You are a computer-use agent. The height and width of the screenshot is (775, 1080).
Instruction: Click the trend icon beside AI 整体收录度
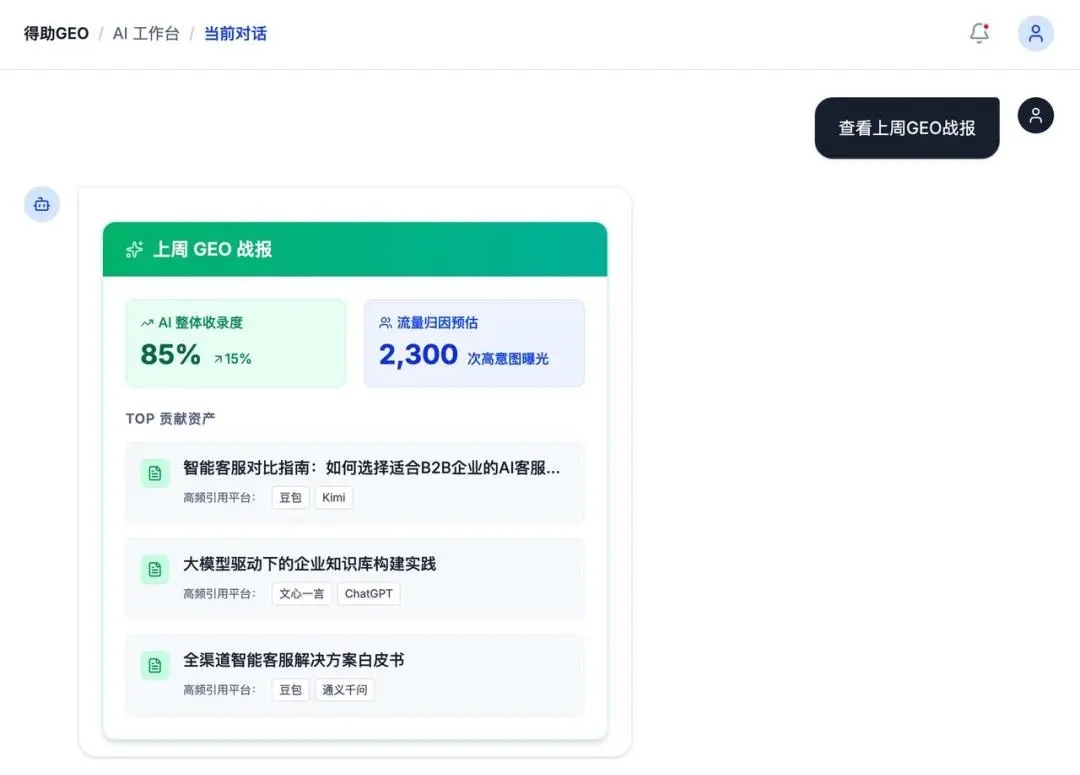point(146,323)
